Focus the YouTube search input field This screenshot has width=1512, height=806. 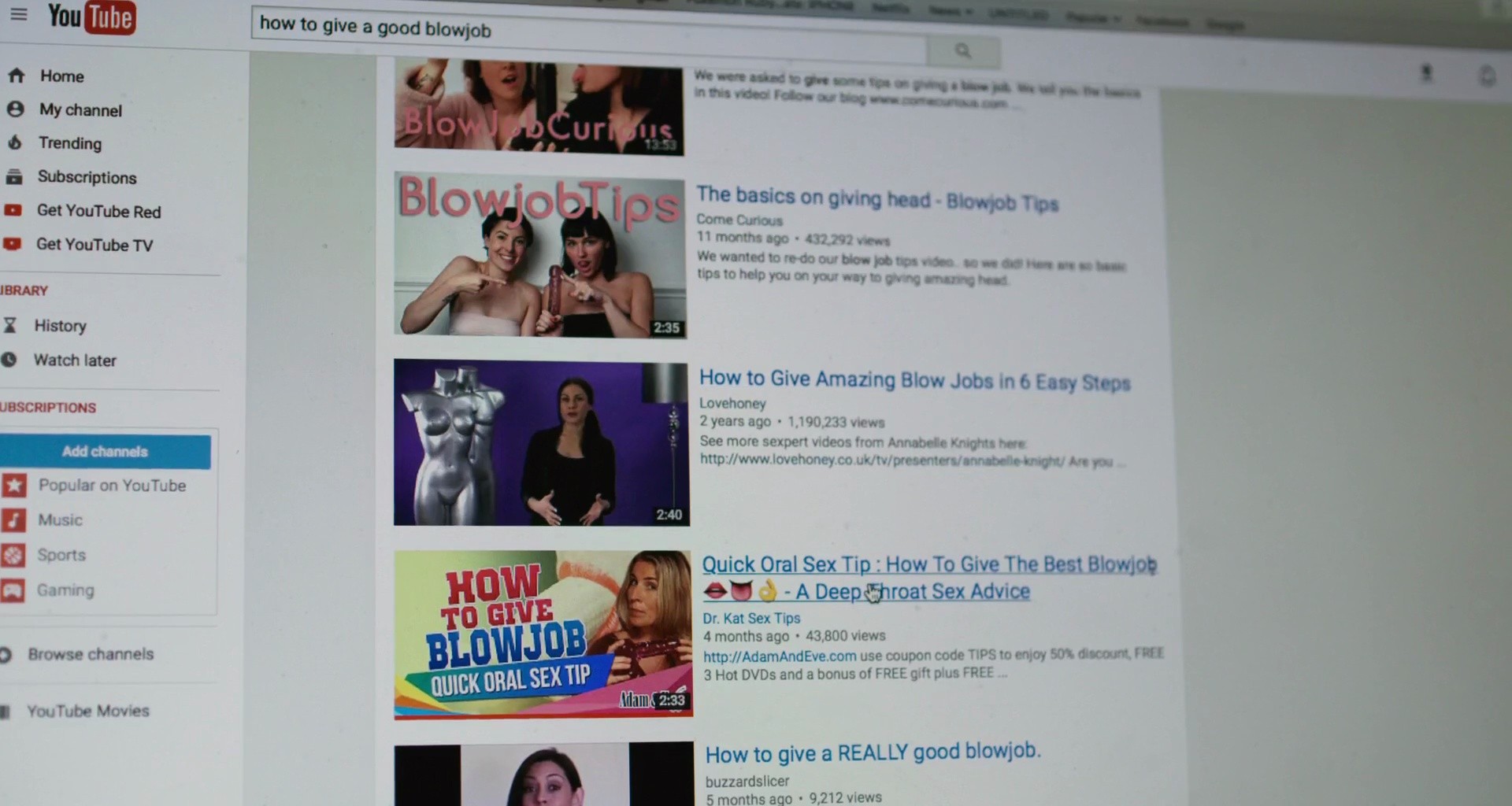[x=589, y=35]
